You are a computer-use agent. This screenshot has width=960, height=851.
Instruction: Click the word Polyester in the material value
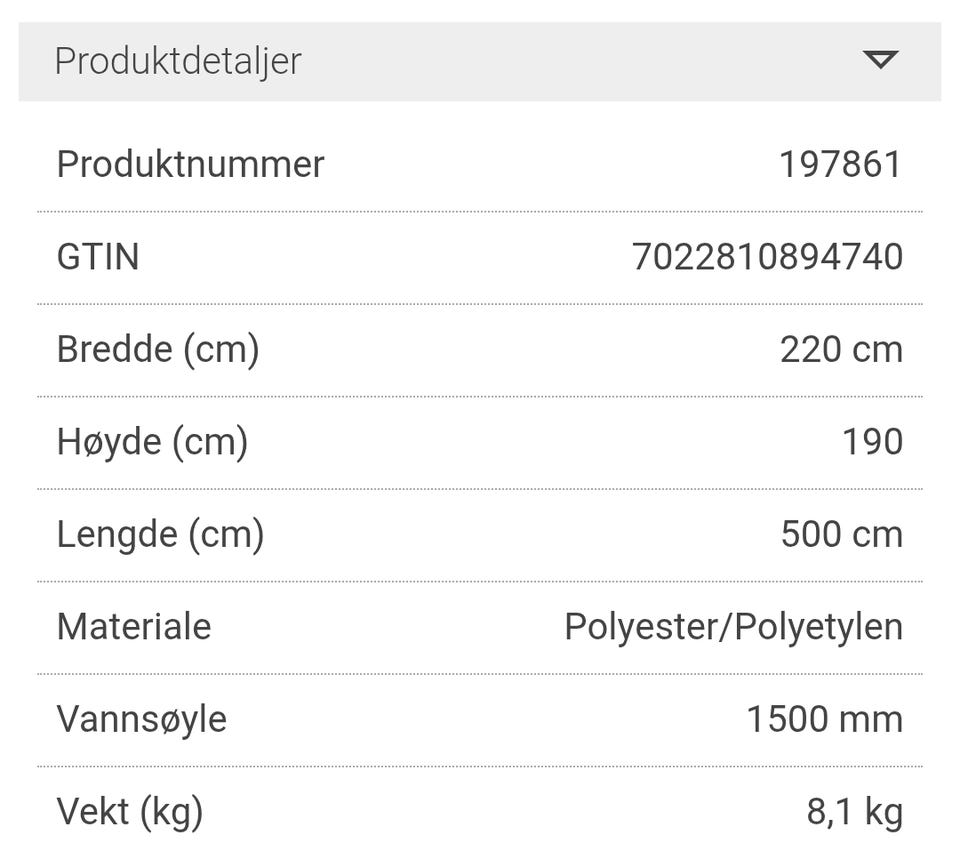click(638, 627)
